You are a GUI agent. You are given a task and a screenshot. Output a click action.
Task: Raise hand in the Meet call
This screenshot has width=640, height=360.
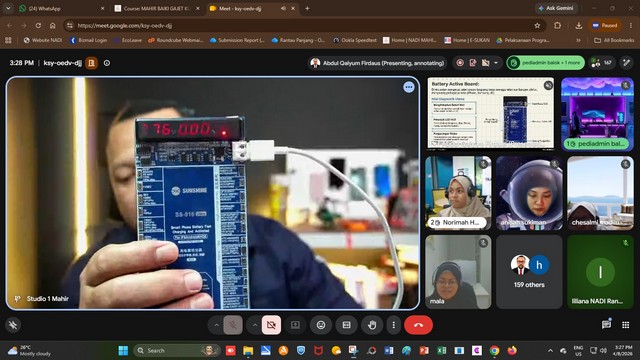(371, 325)
